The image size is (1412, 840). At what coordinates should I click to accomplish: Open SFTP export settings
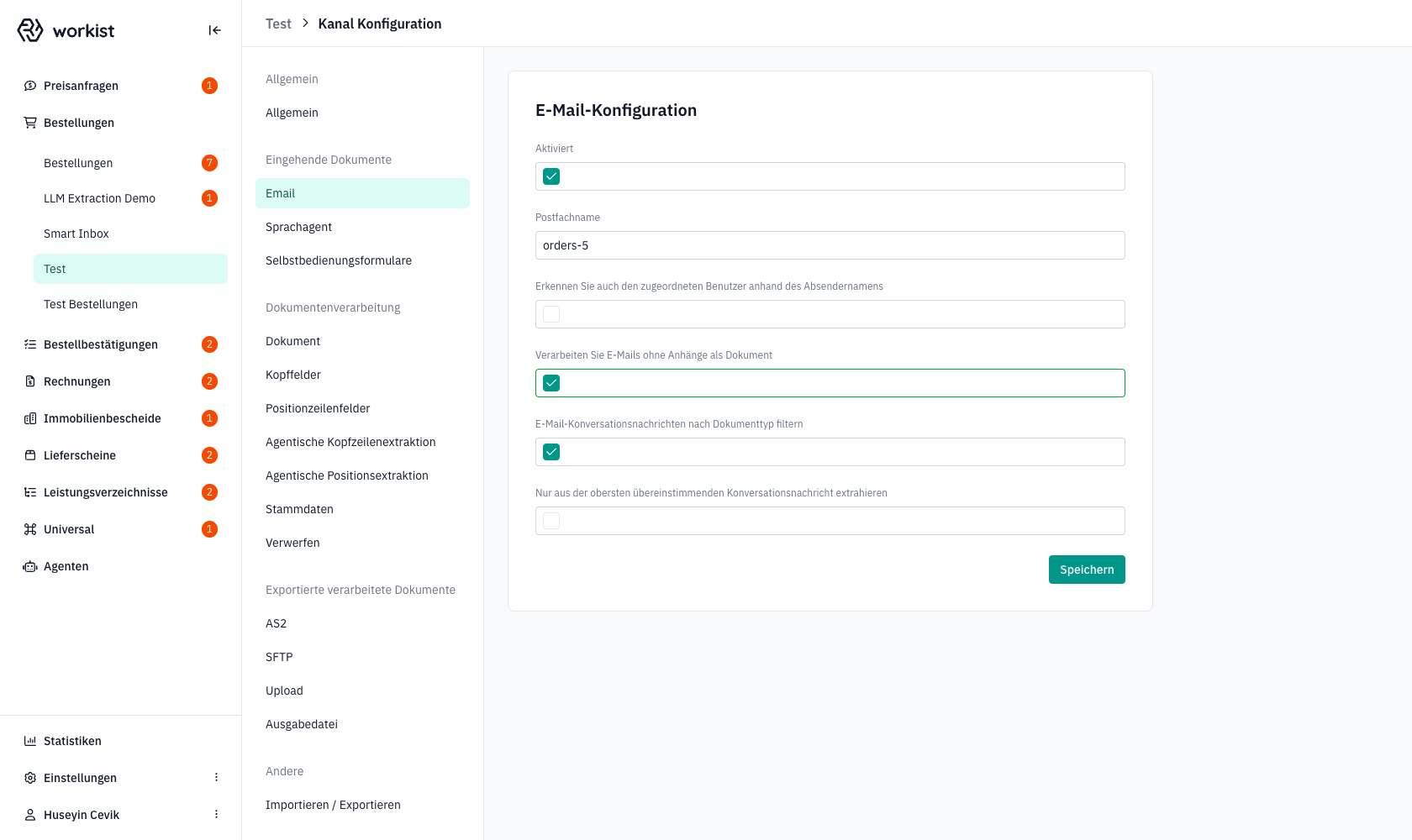(x=362, y=657)
